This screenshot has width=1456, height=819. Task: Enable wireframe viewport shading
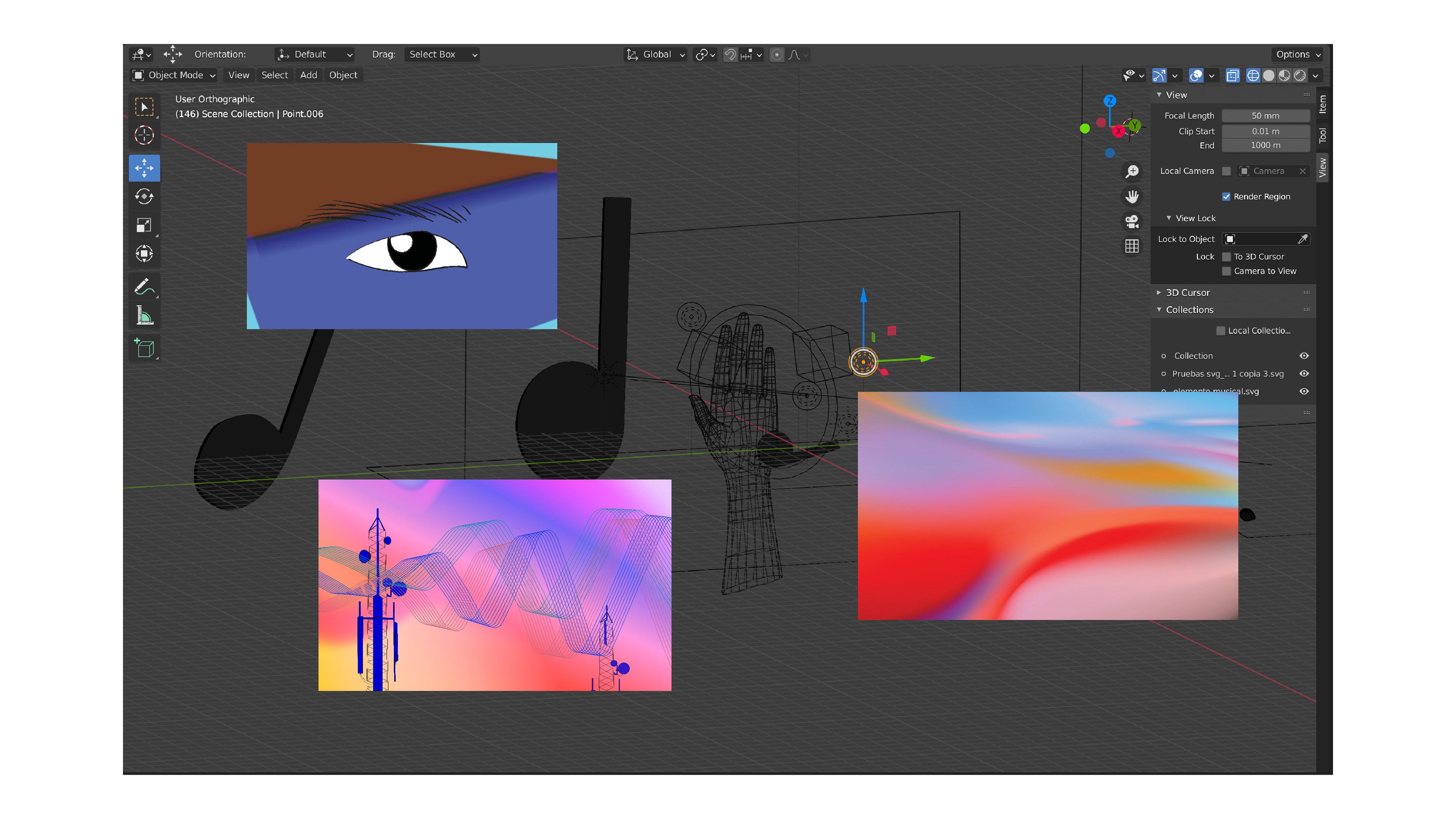1252,75
